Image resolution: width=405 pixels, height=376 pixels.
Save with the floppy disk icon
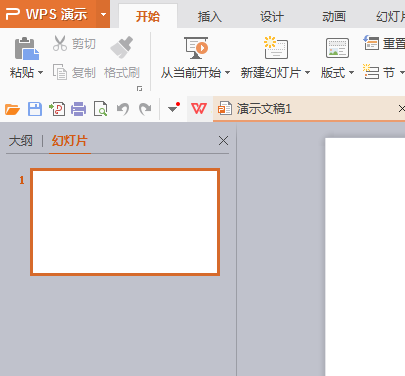(35, 109)
